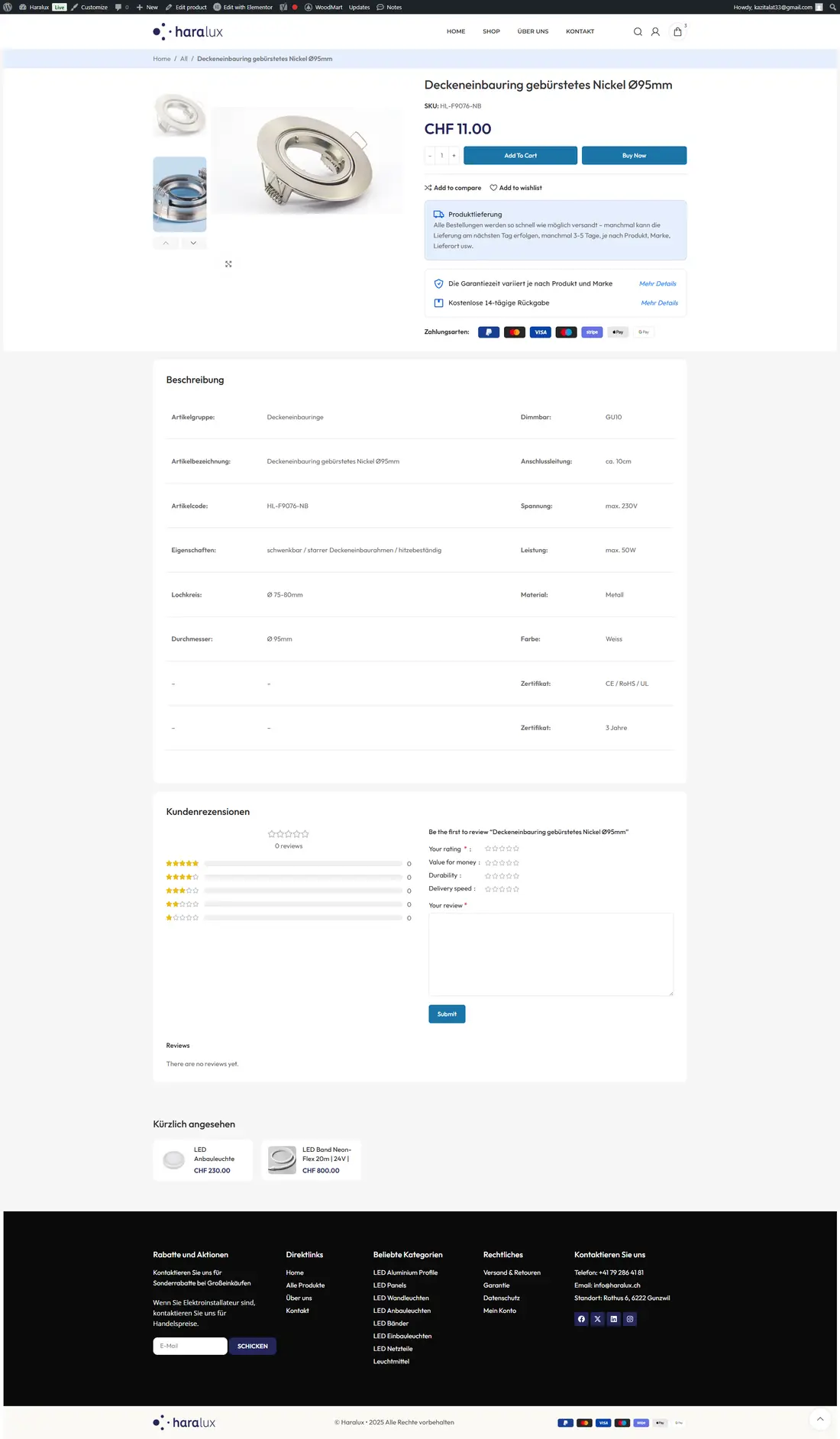Open Datenschutz footer link
Screen dimensions: 840x1439
pos(502,1298)
